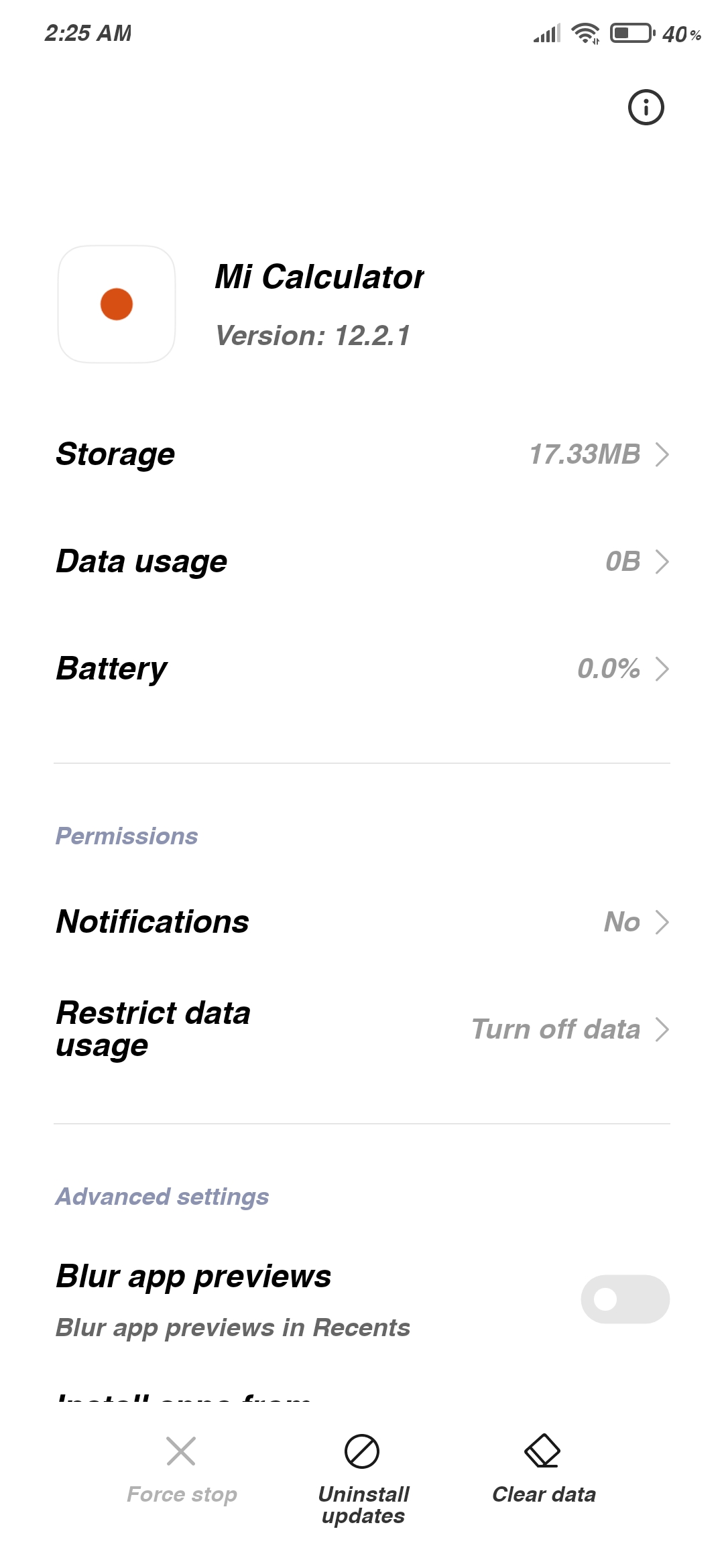The image size is (724, 1568).
Task: Open Data usage chevron arrow
Action: pos(662,562)
